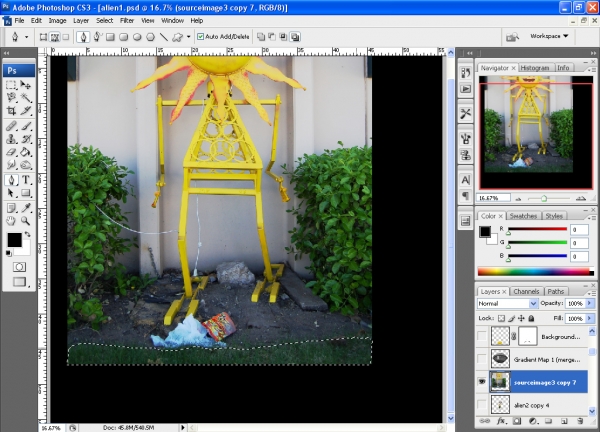Show the alien2 copy 4 layer
The image size is (600, 432).
tap(482, 404)
